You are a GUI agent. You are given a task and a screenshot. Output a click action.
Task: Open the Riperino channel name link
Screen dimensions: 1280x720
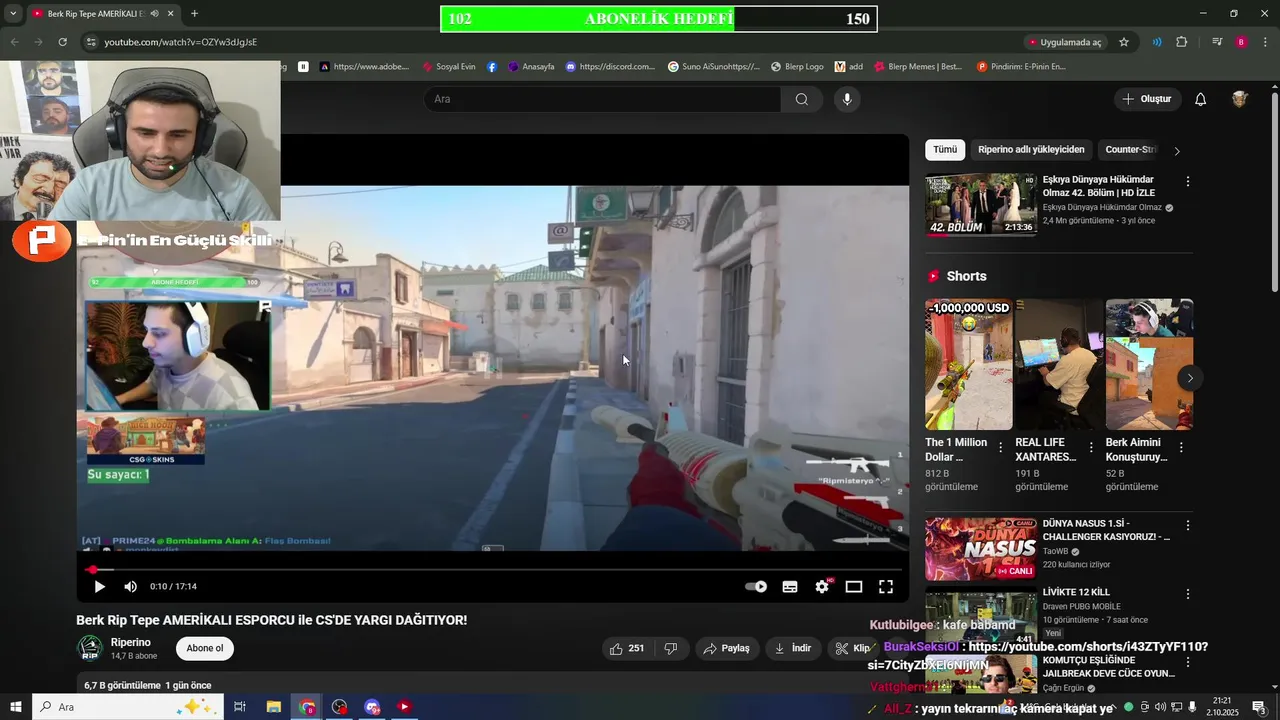tap(131, 642)
